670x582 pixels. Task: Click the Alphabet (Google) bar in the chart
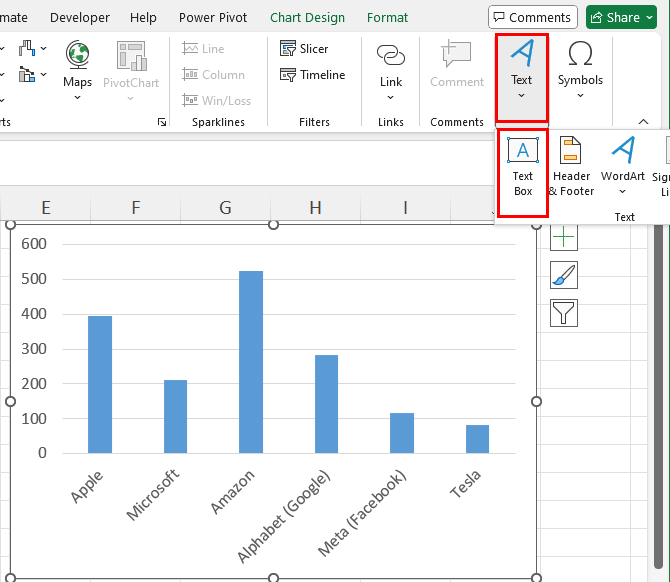point(326,404)
